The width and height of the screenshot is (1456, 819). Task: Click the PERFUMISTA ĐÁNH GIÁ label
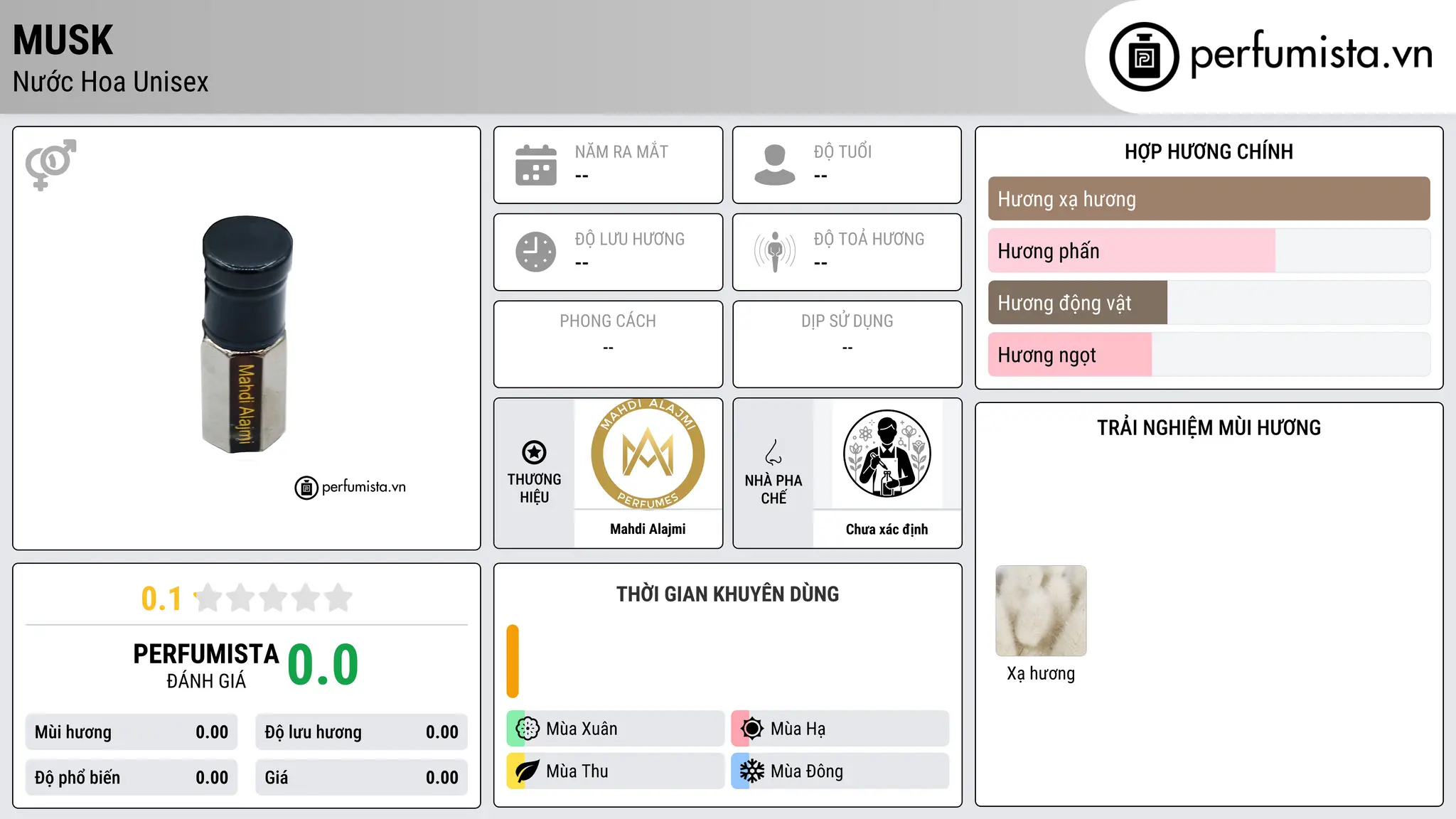pyautogui.click(x=206, y=665)
